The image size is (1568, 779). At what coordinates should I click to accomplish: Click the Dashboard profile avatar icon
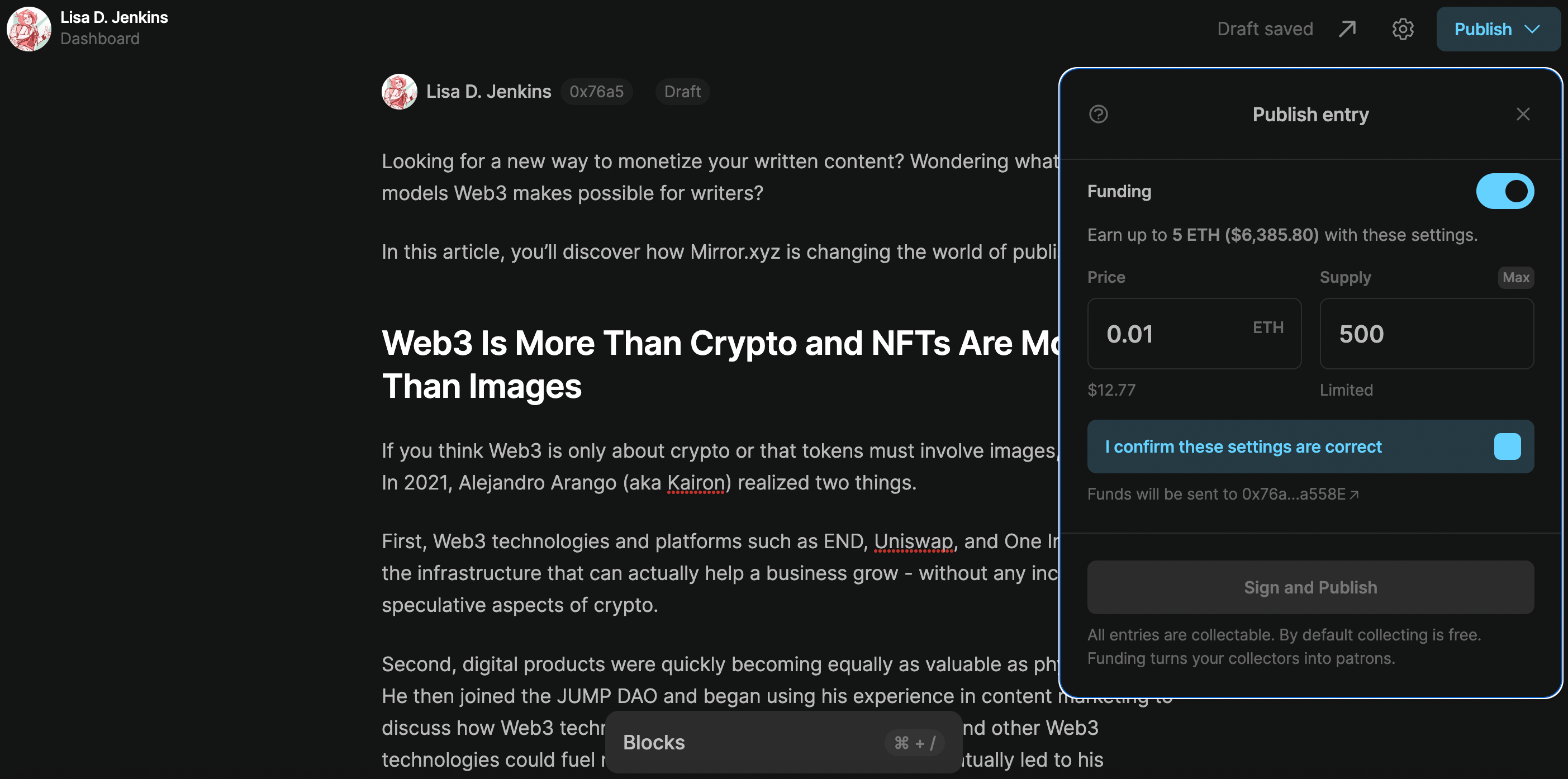pyautogui.click(x=27, y=27)
